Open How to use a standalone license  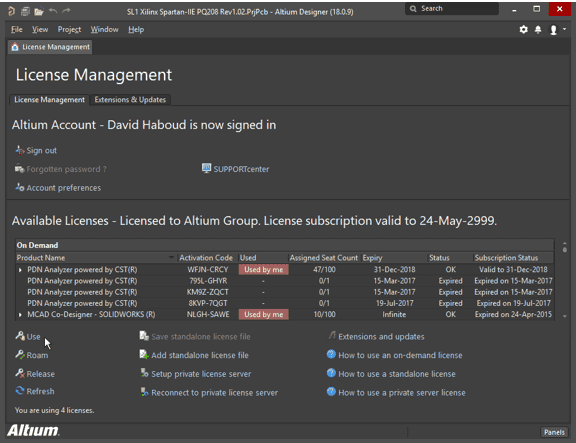pos(397,374)
